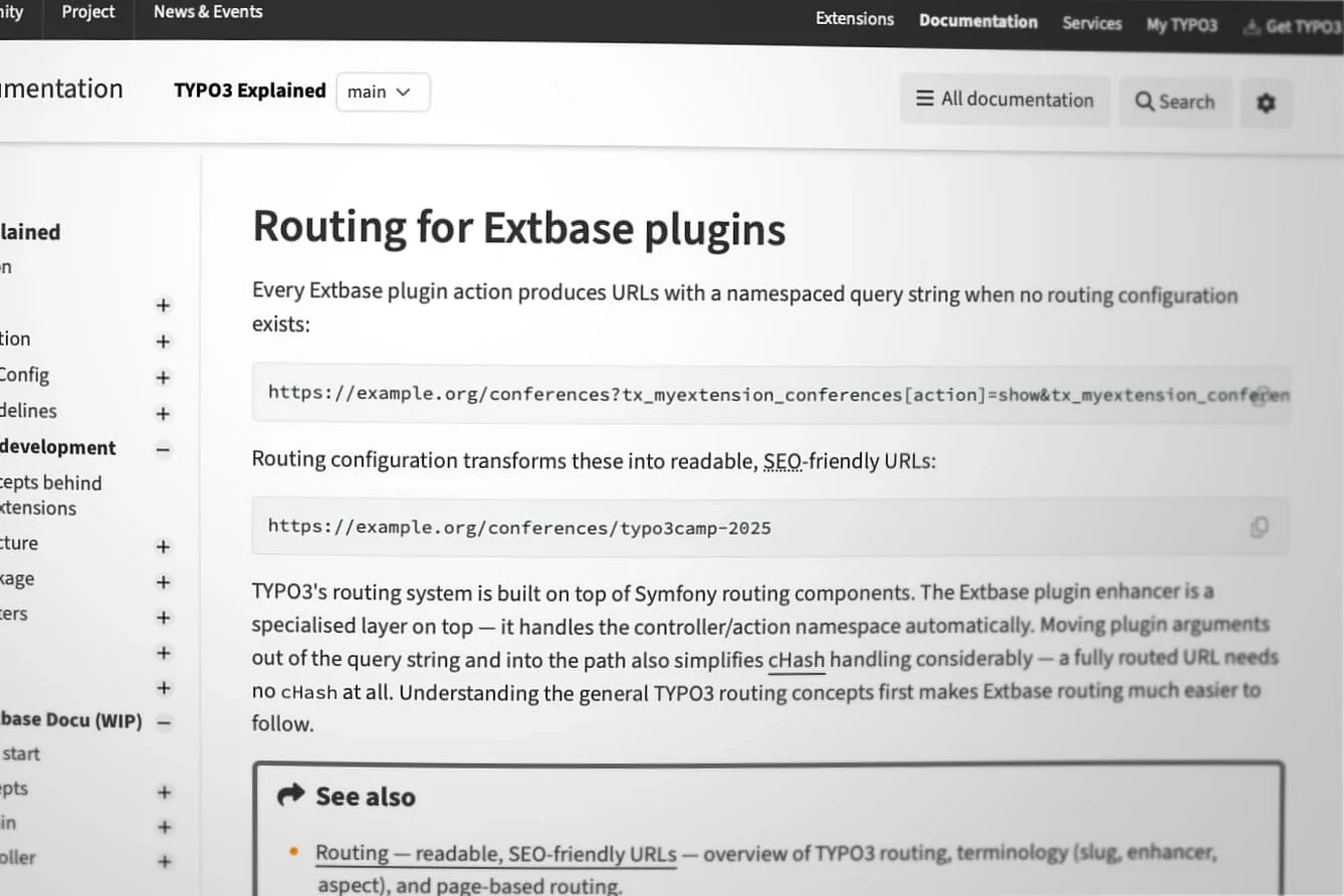This screenshot has height=896, width=1344.
Task: Expand the 'ers' sidebar item
Action: (x=163, y=617)
